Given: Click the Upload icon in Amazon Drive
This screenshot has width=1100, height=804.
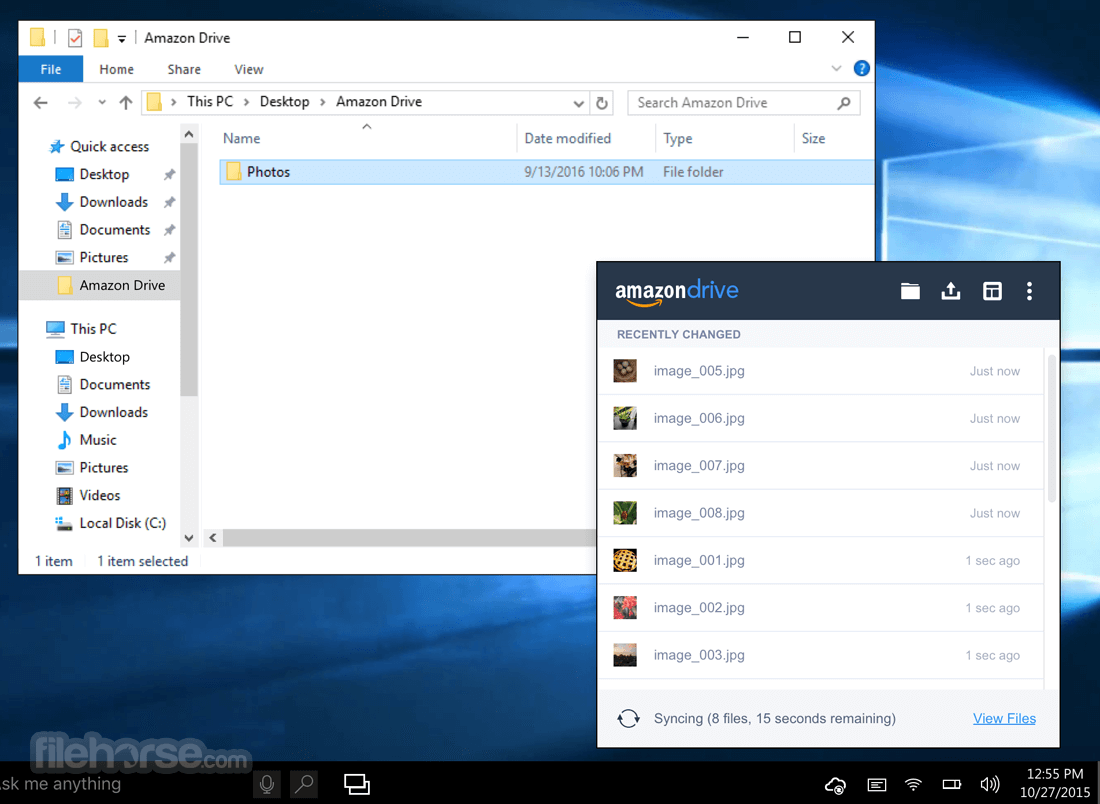Looking at the screenshot, I should [x=950, y=291].
